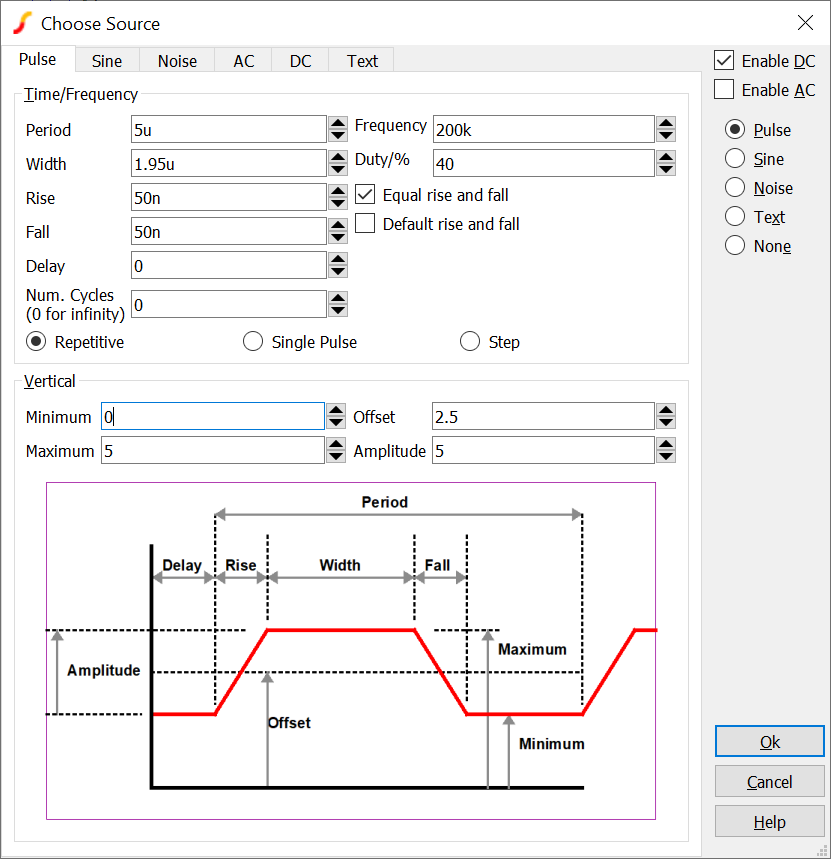831x859 pixels.
Task: Increase the Maximum value with up arrow
Action: pyautogui.click(x=338, y=445)
